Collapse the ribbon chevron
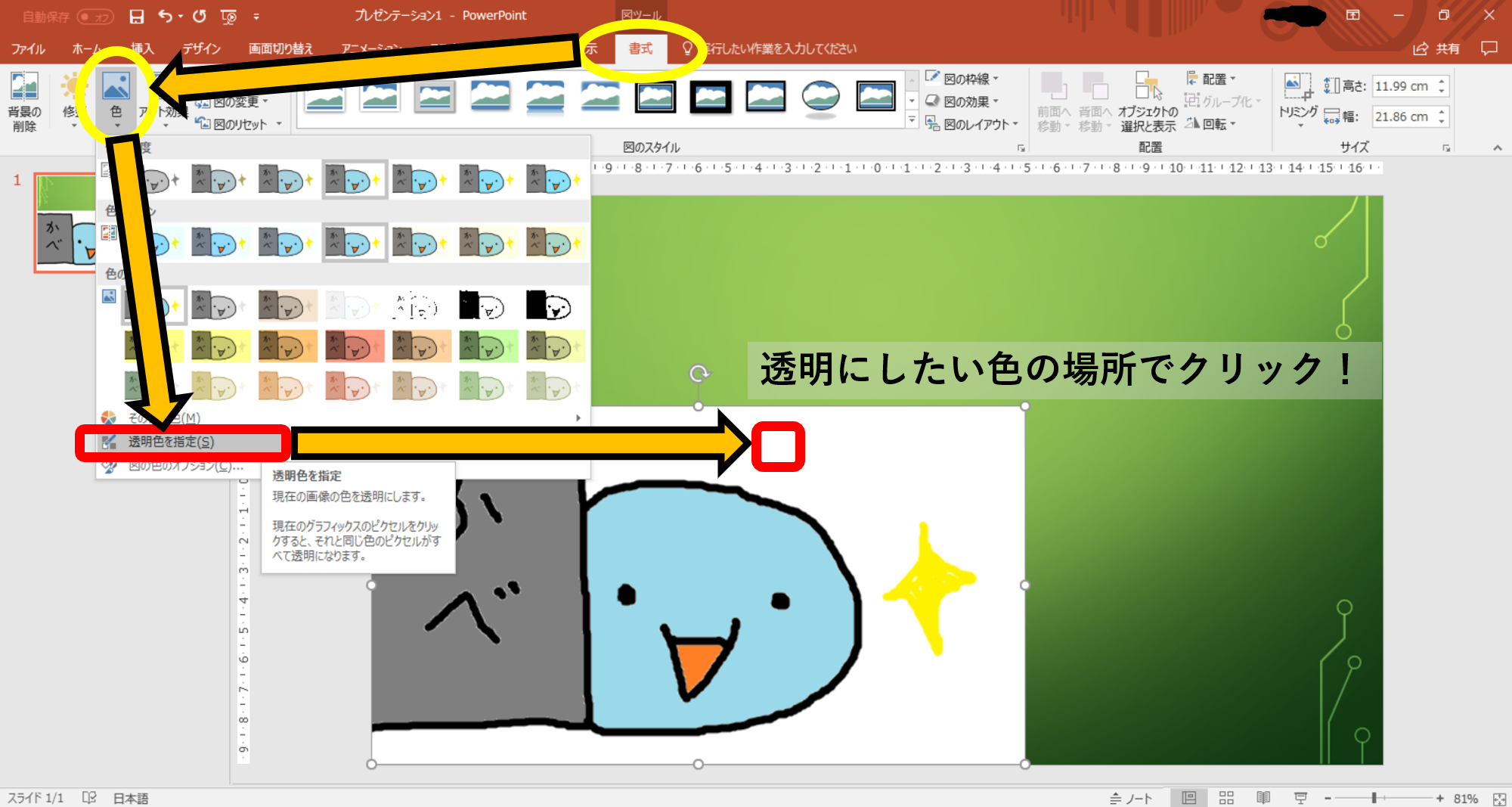 (1498, 147)
